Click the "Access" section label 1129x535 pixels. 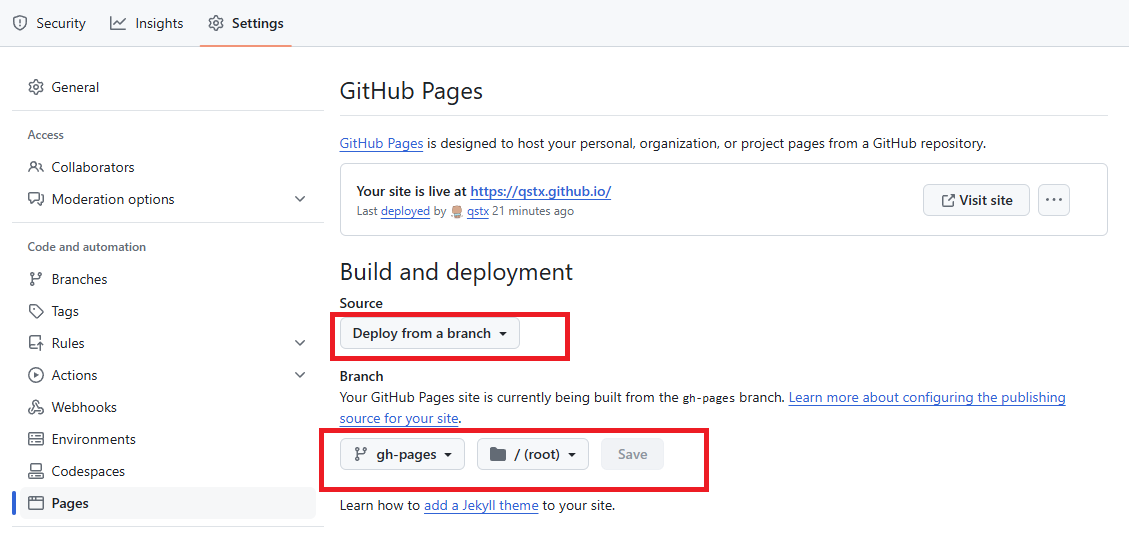pos(45,135)
